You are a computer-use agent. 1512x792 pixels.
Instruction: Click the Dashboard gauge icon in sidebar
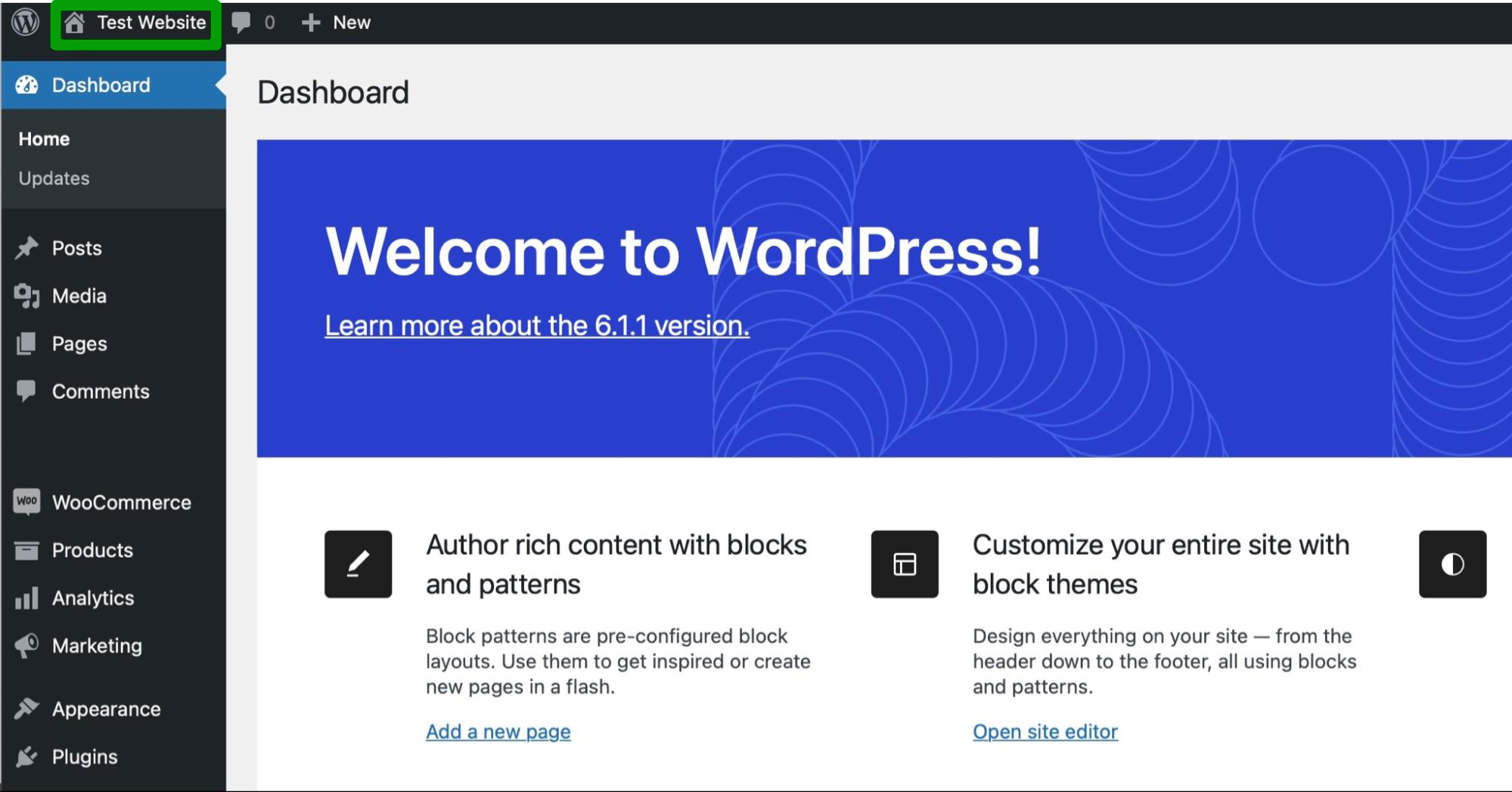[26, 85]
